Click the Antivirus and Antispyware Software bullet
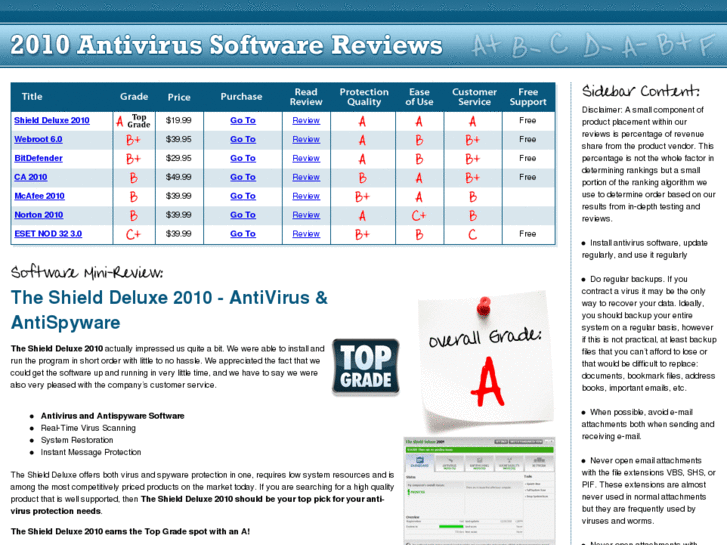This screenshot has width=727, height=545. point(113,416)
